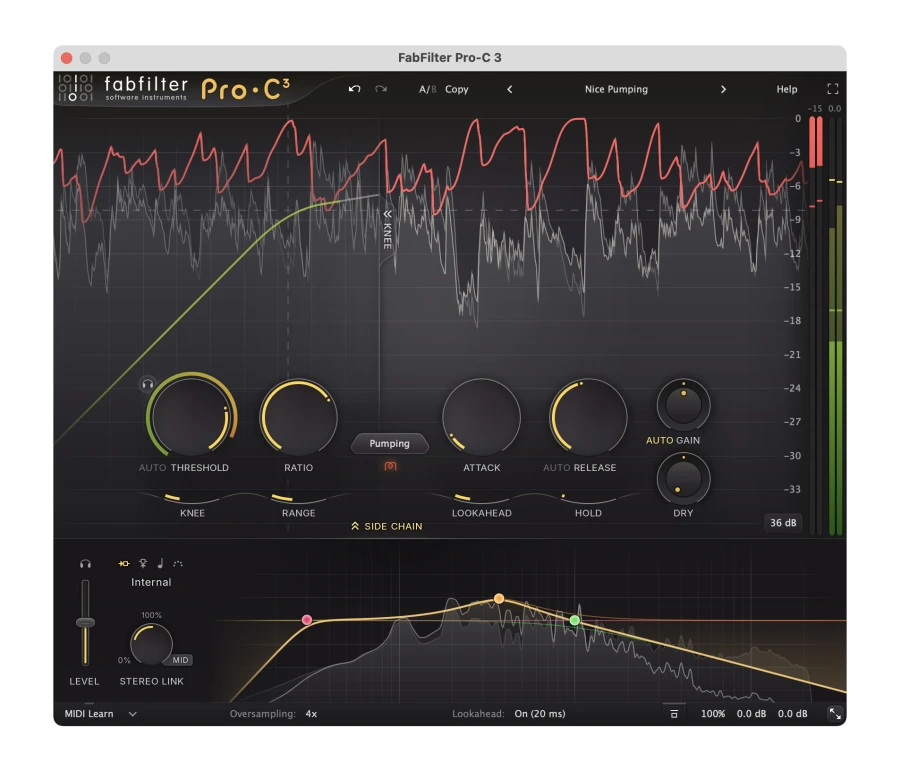900x771 pixels.
Task: Open the Help menu
Action: (786, 89)
